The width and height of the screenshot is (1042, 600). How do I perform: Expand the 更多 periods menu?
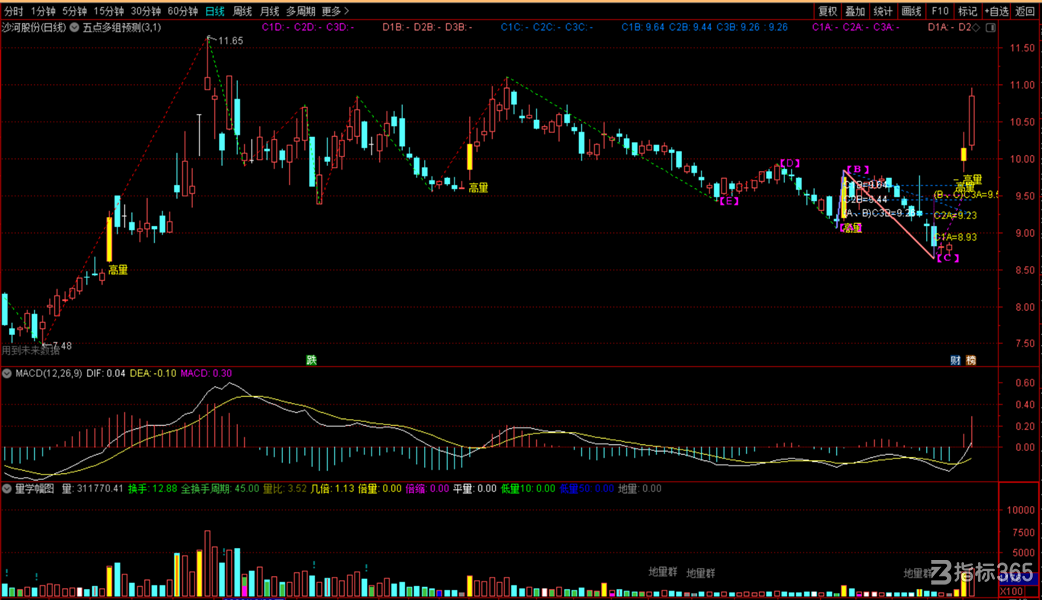(335, 11)
